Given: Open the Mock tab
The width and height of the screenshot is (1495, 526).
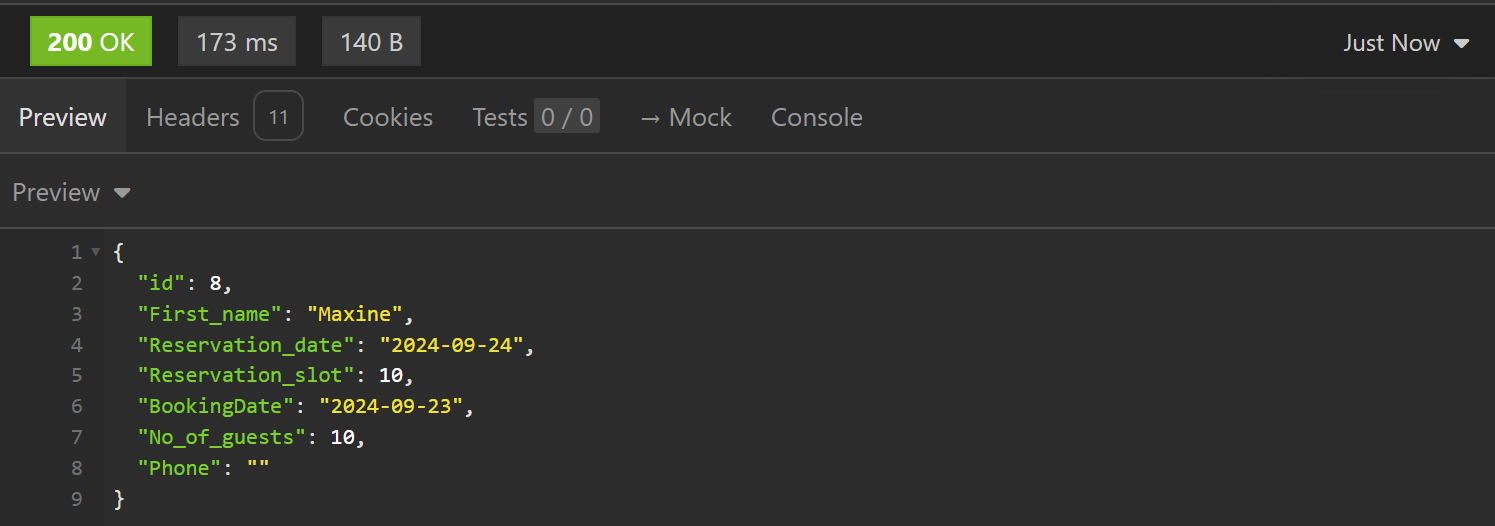Looking at the screenshot, I should (x=685, y=117).
